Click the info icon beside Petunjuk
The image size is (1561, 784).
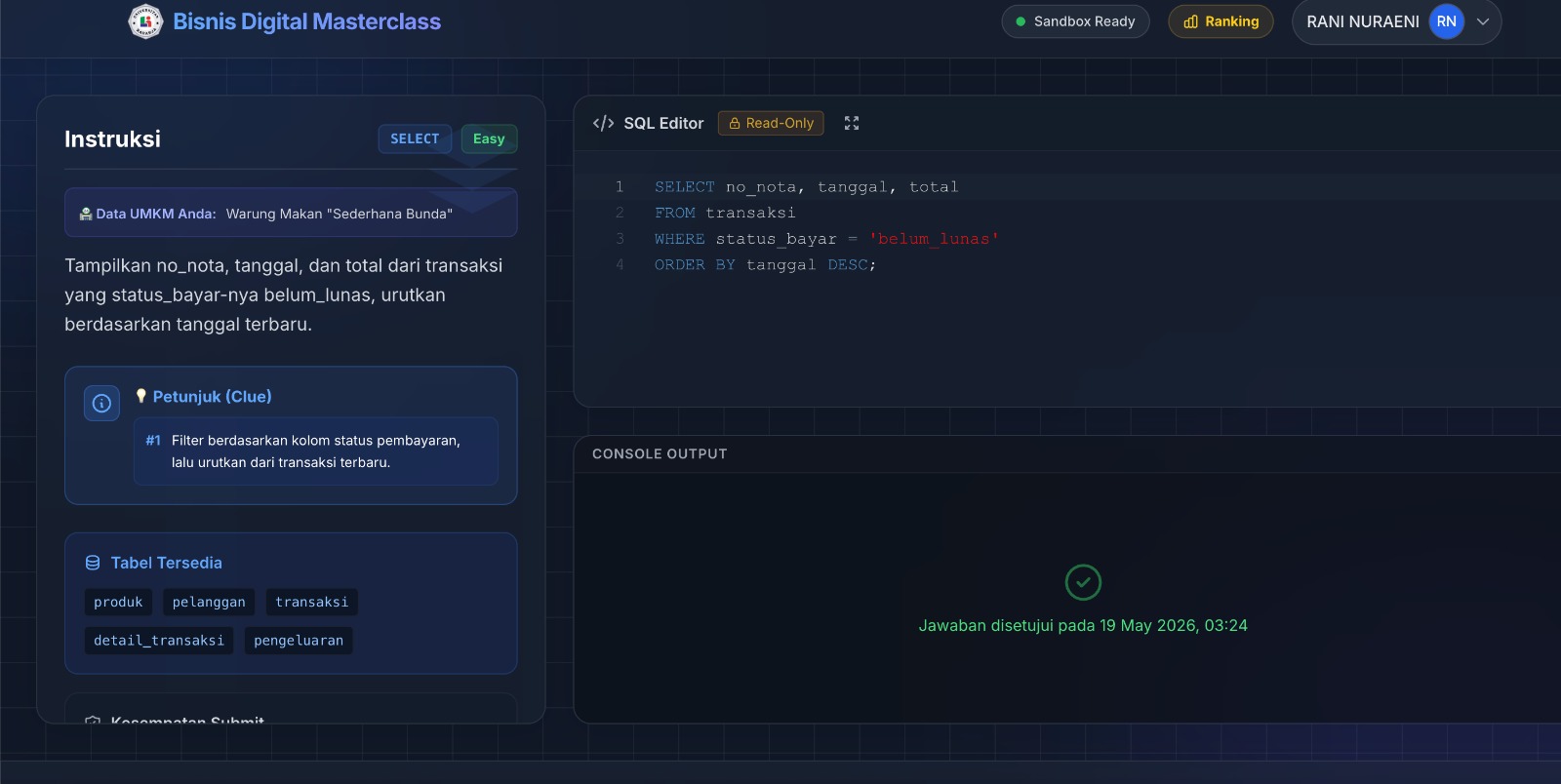(x=101, y=403)
